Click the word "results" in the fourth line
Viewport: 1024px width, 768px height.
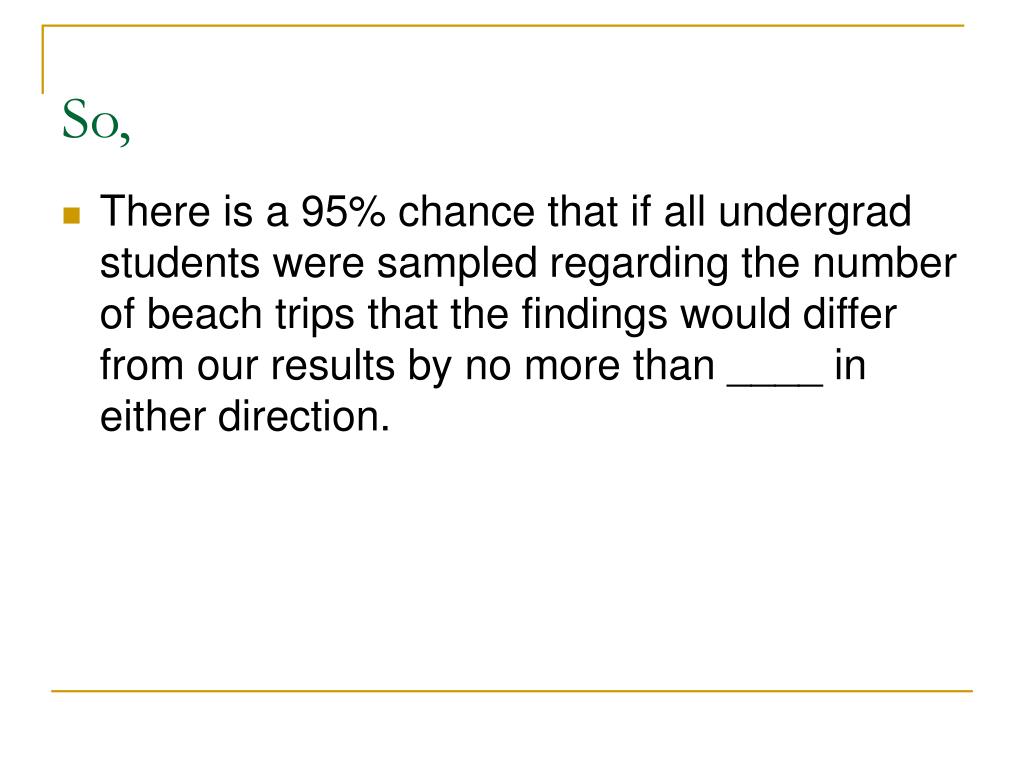pyautogui.click(x=332, y=365)
